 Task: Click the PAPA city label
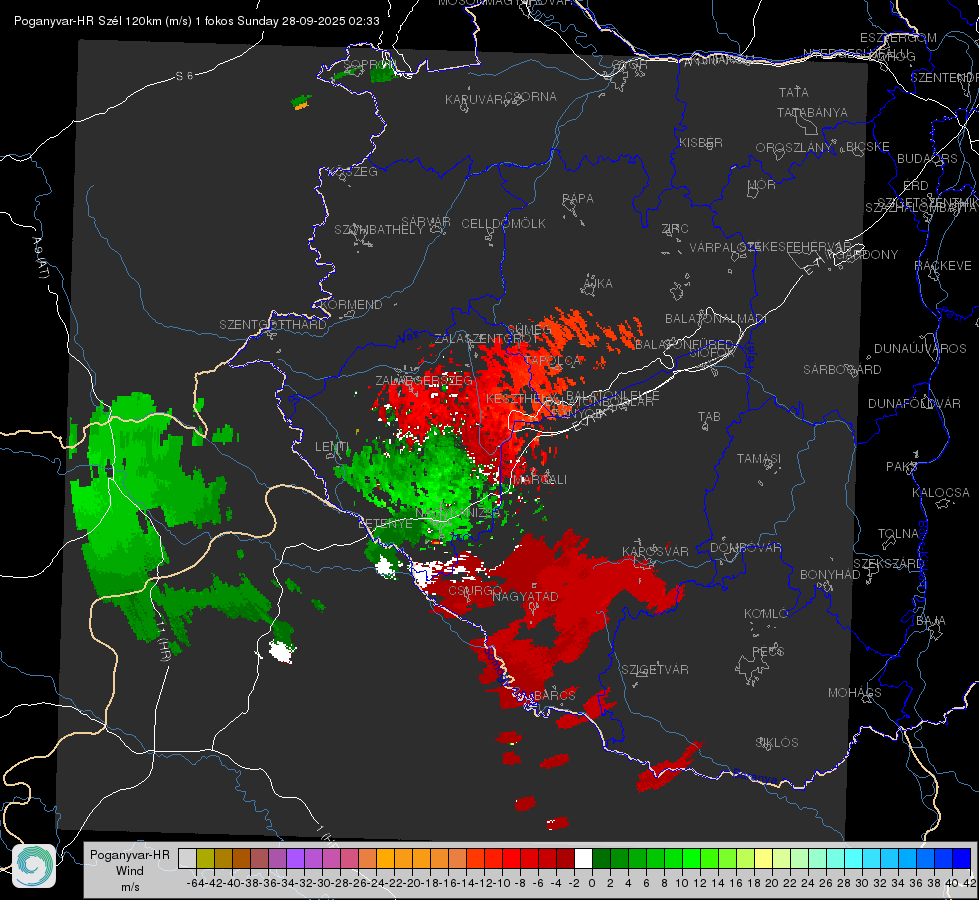(578, 199)
